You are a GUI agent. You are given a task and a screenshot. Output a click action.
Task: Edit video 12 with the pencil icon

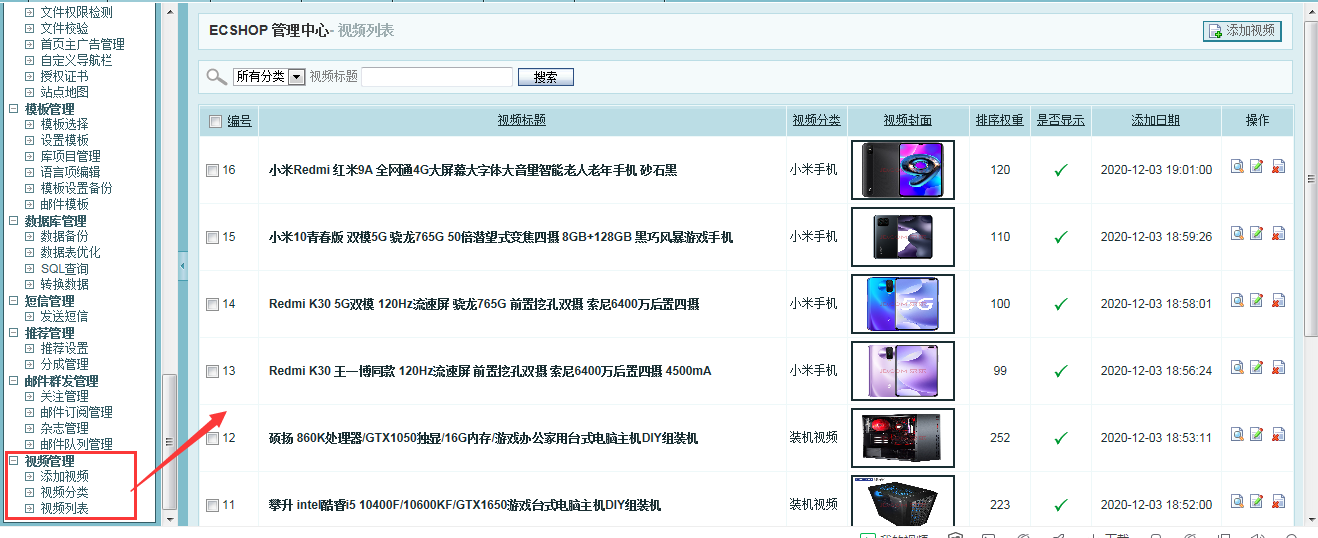(x=1257, y=435)
